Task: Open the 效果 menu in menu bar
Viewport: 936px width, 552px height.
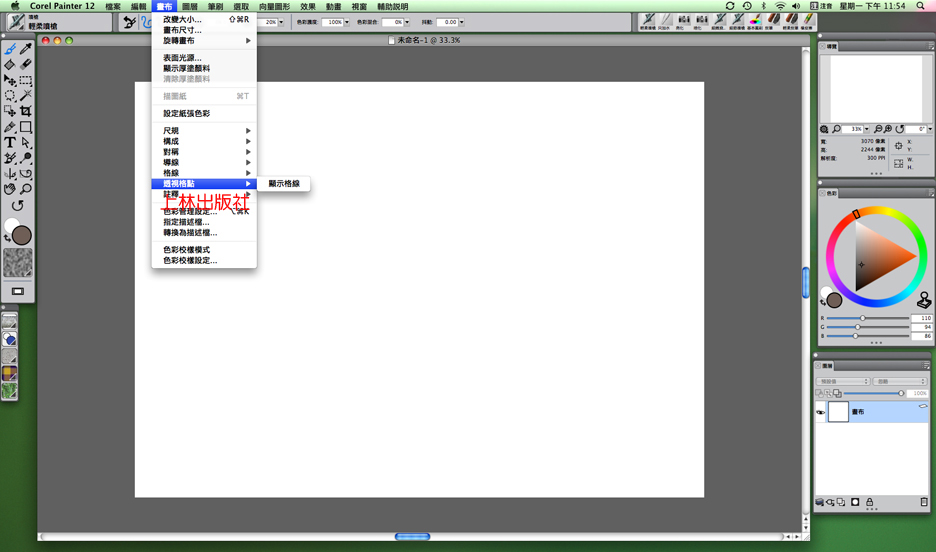Action: pyautogui.click(x=307, y=6)
